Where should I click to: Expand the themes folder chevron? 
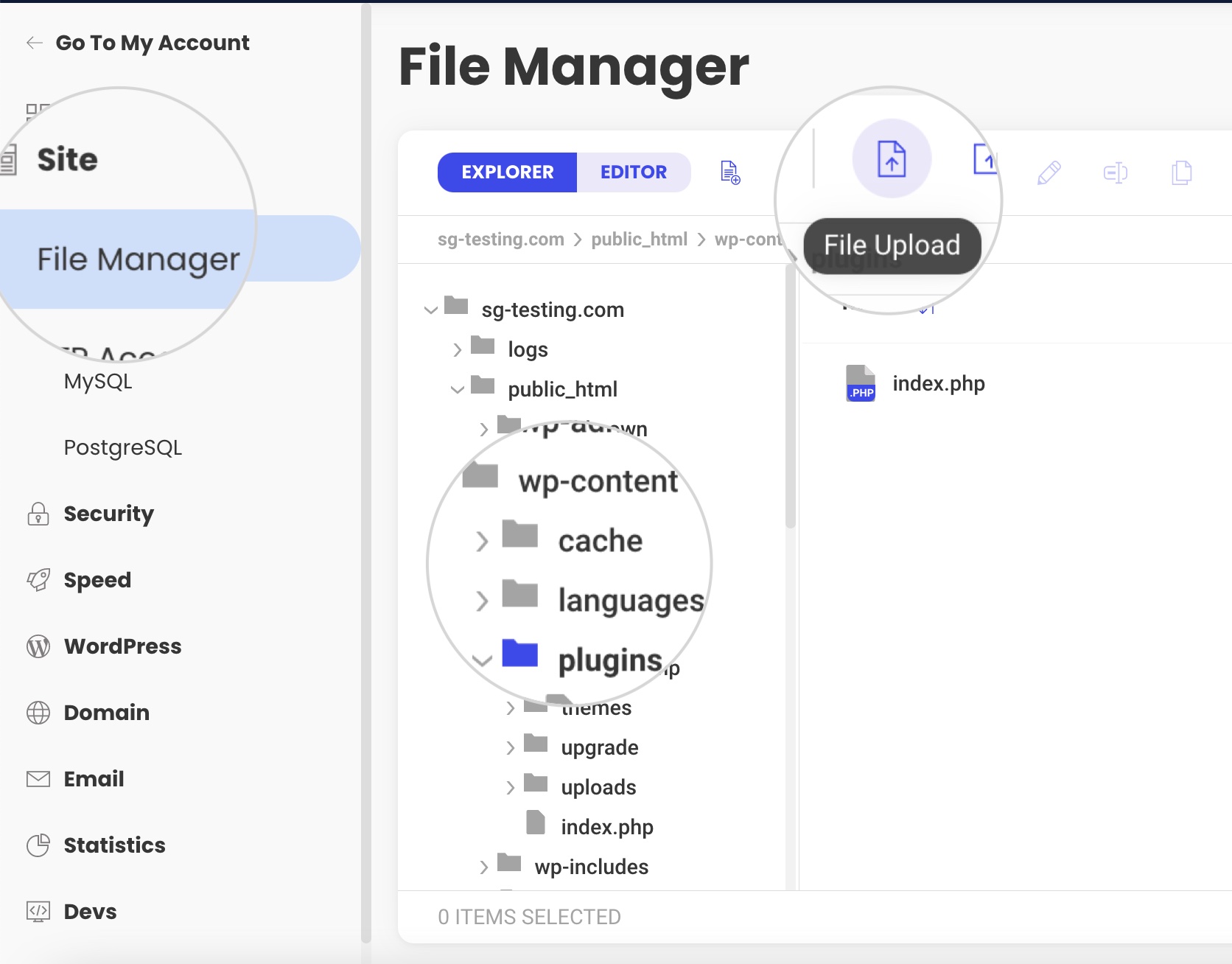511,708
